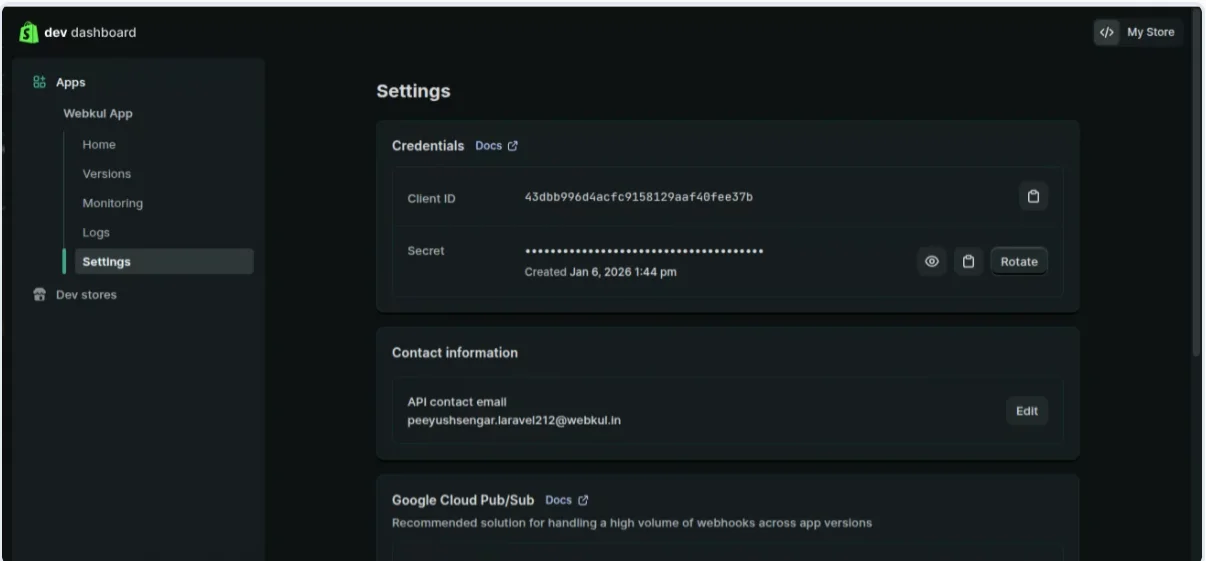This screenshot has width=1206, height=561.
Task: Go to Versions in sidebar
Action: (106, 174)
